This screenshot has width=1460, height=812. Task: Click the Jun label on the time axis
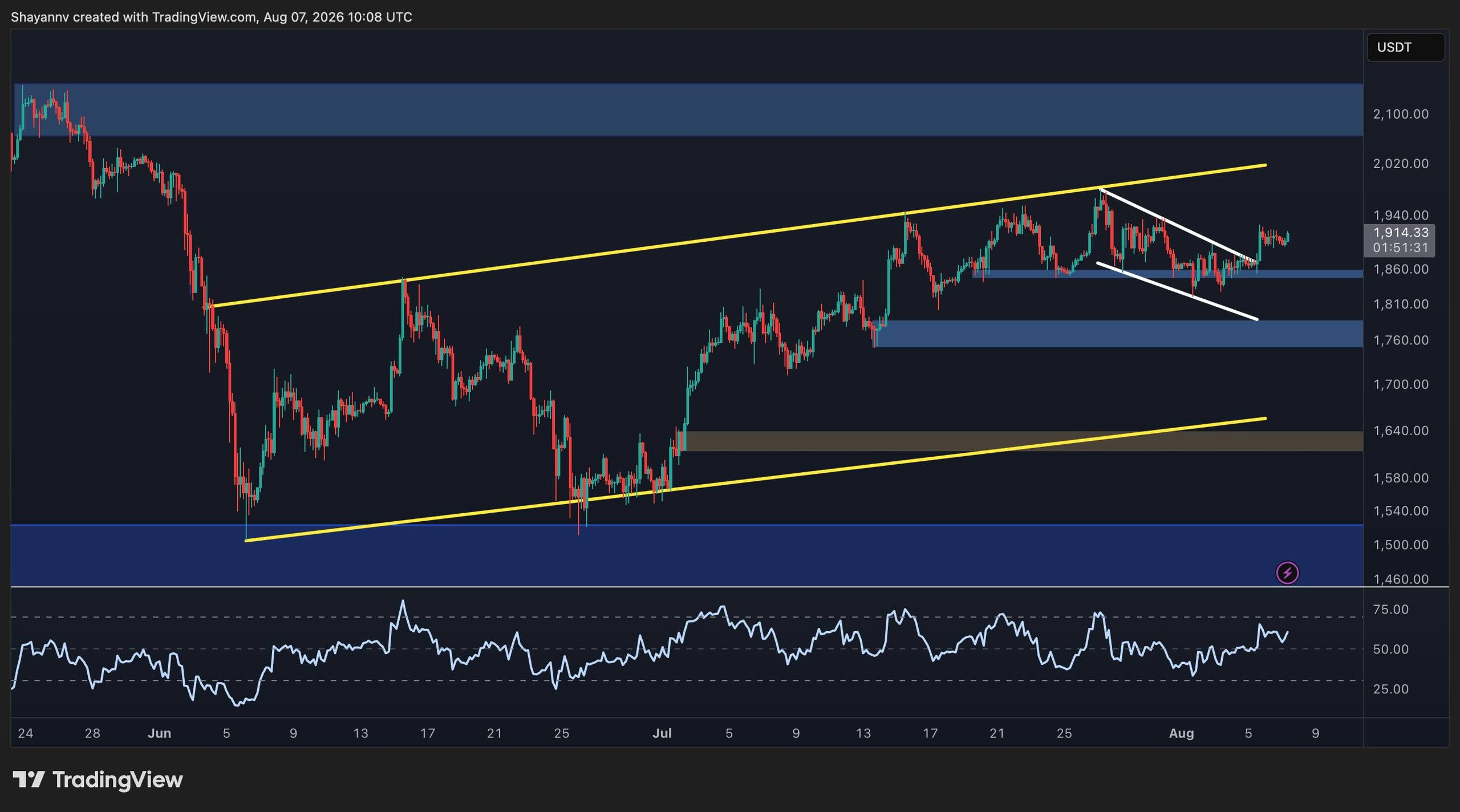(159, 733)
